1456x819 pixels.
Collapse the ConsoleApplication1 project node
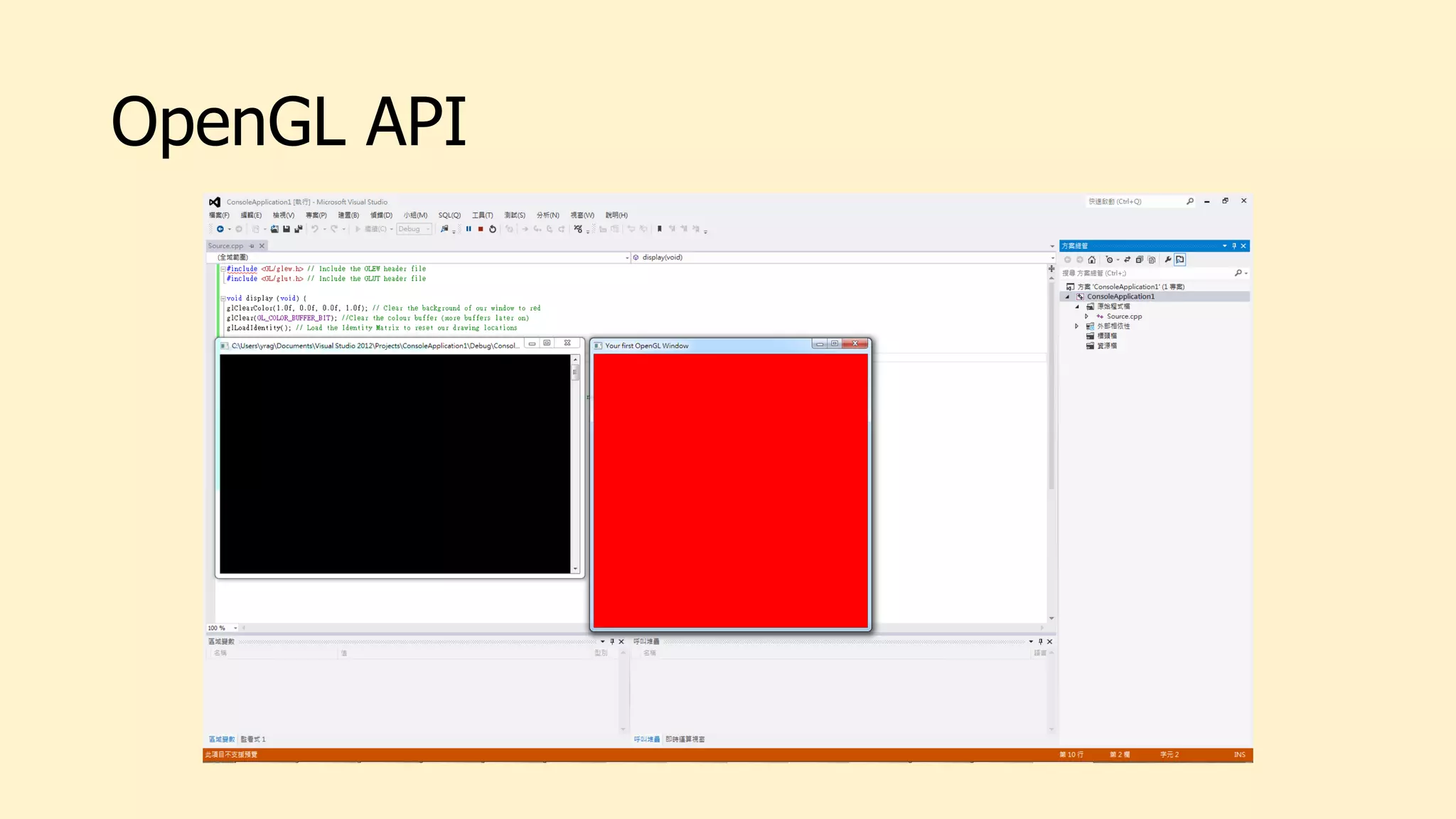[x=1067, y=296]
